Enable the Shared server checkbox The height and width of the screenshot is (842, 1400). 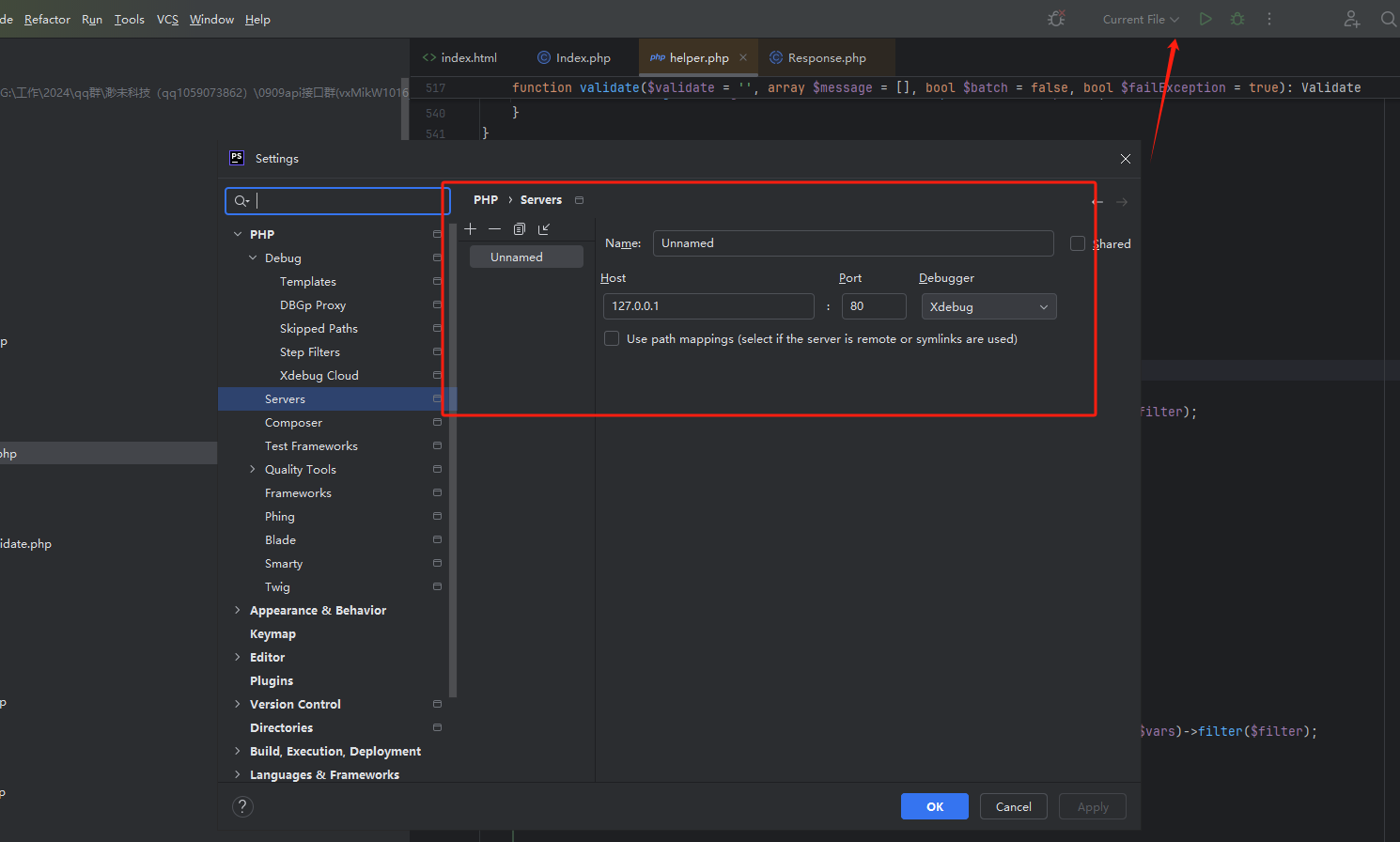click(1078, 243)
